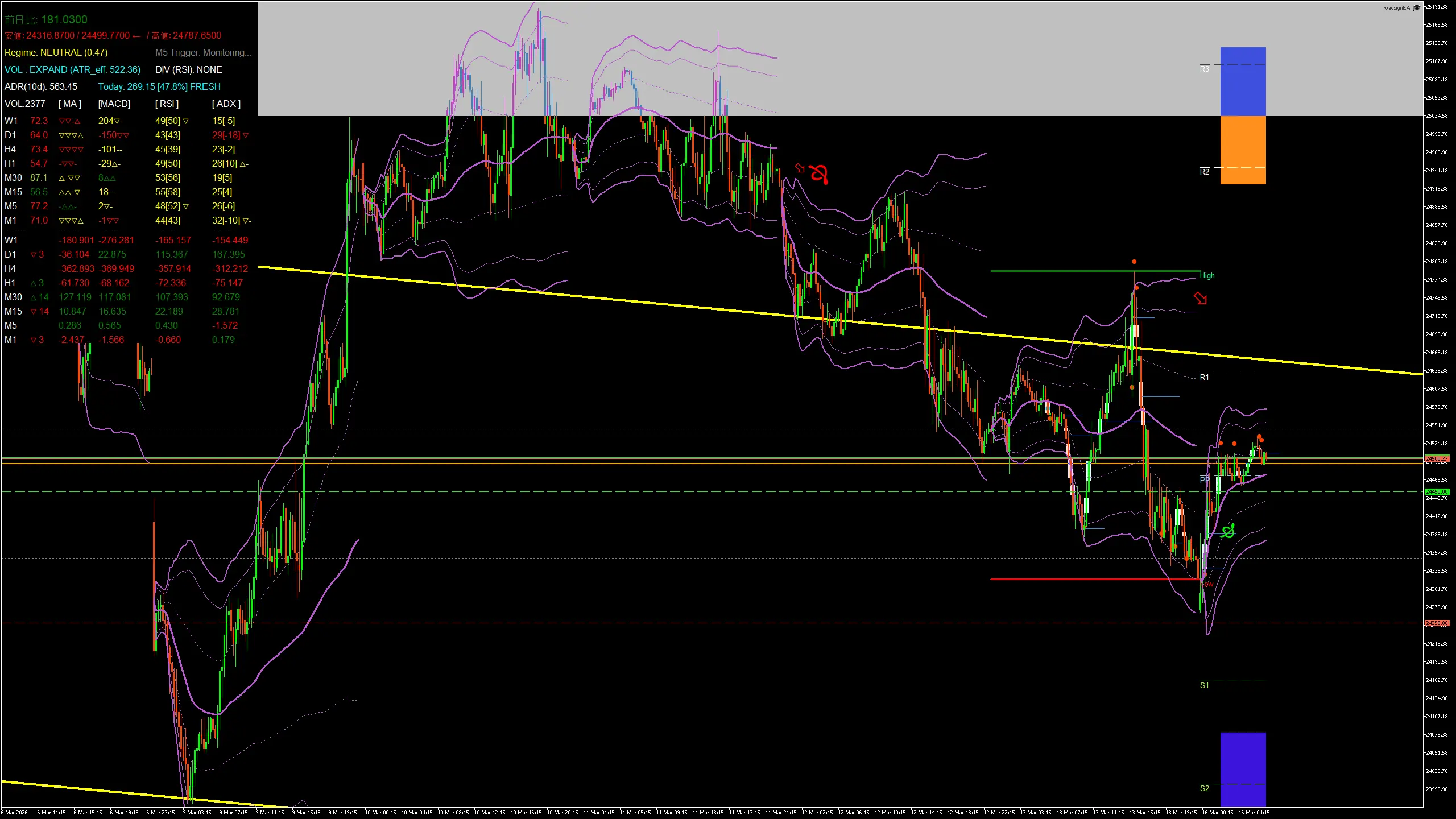This screenshot has width=1456, height=819.
Task: Click the M5 Trigger Monitoring label
Action: pos(202,52)
